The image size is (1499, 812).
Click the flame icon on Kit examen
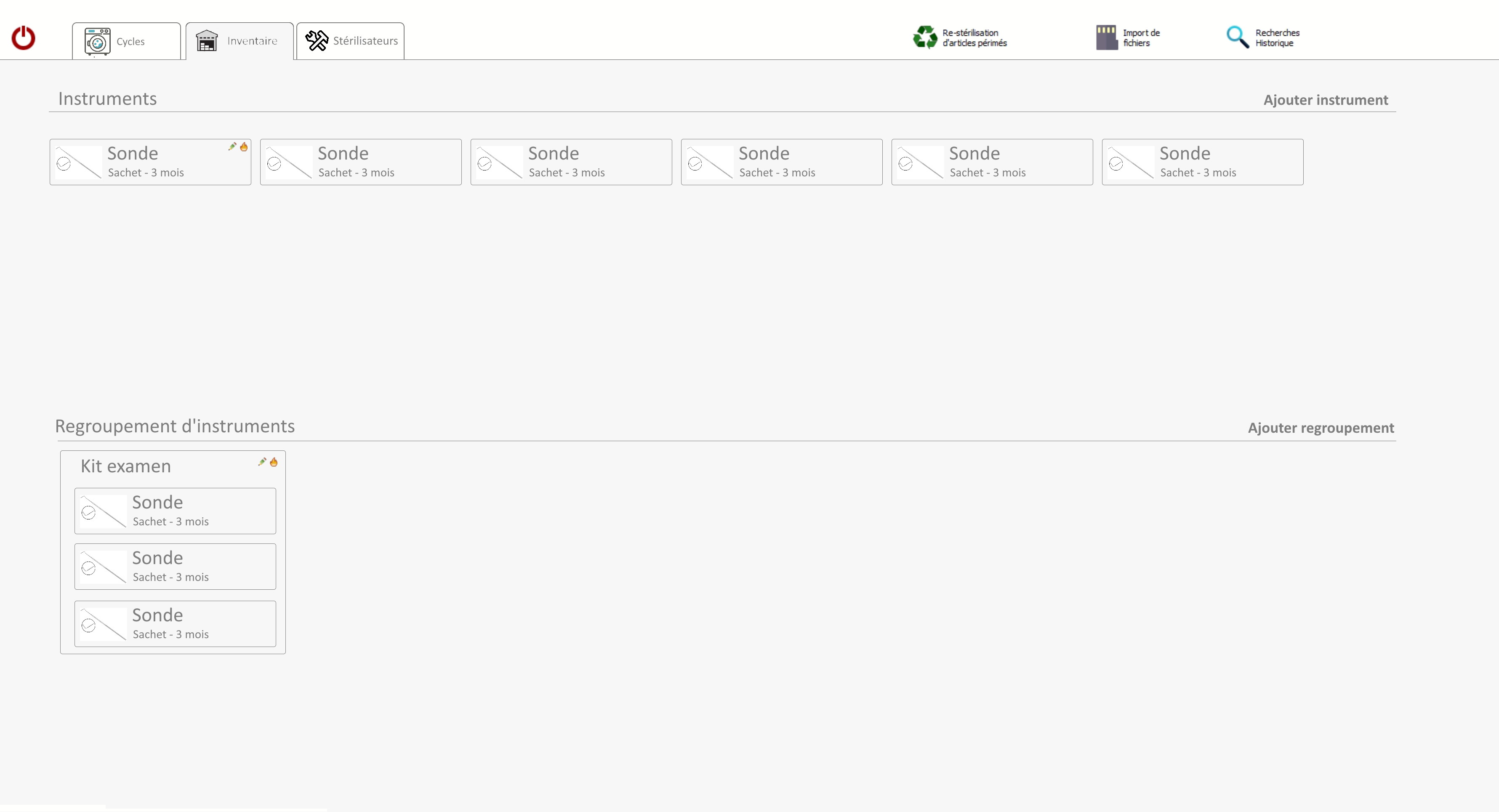274,462
